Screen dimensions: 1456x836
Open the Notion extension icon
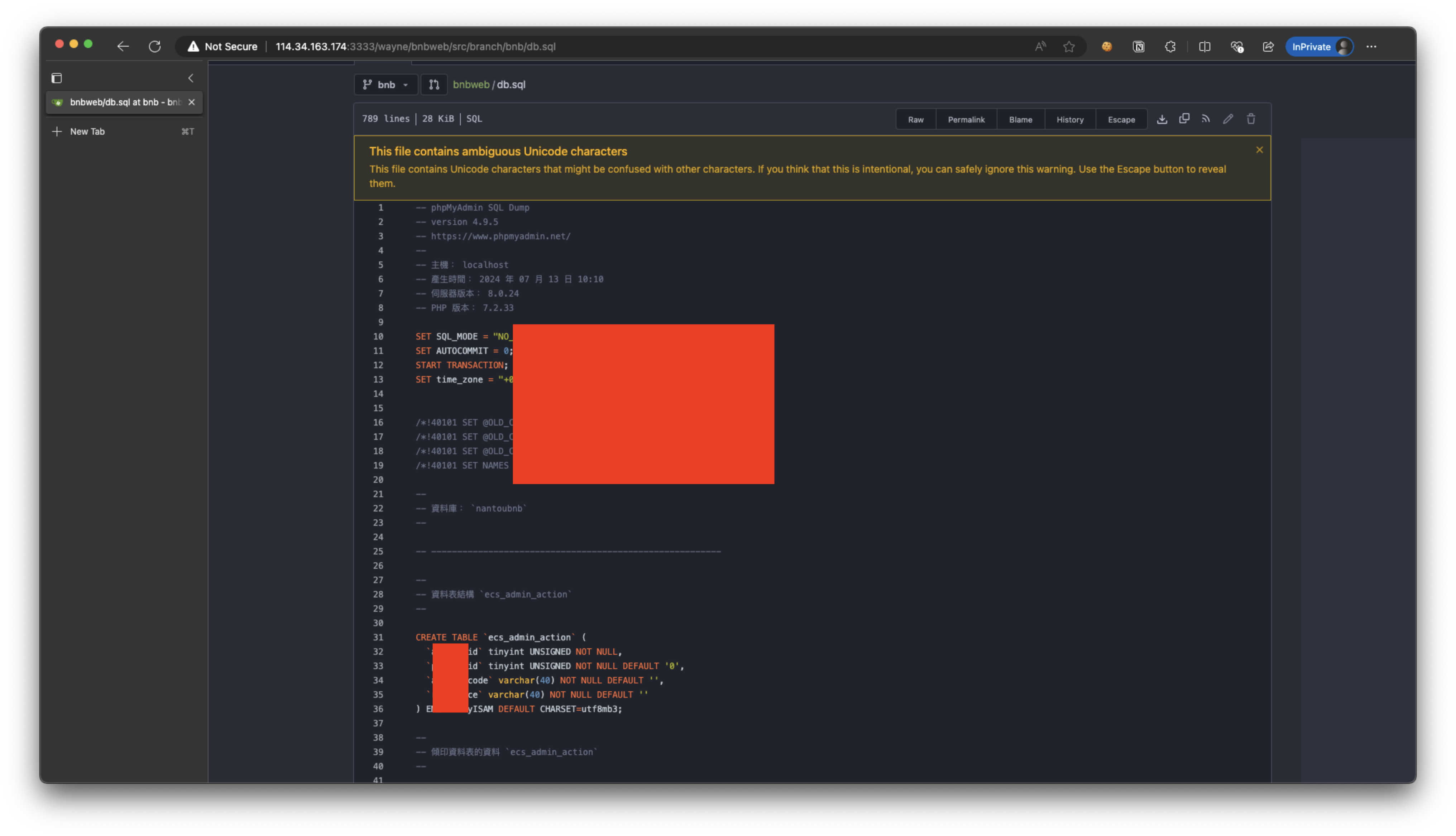(x=1139, y=47)
